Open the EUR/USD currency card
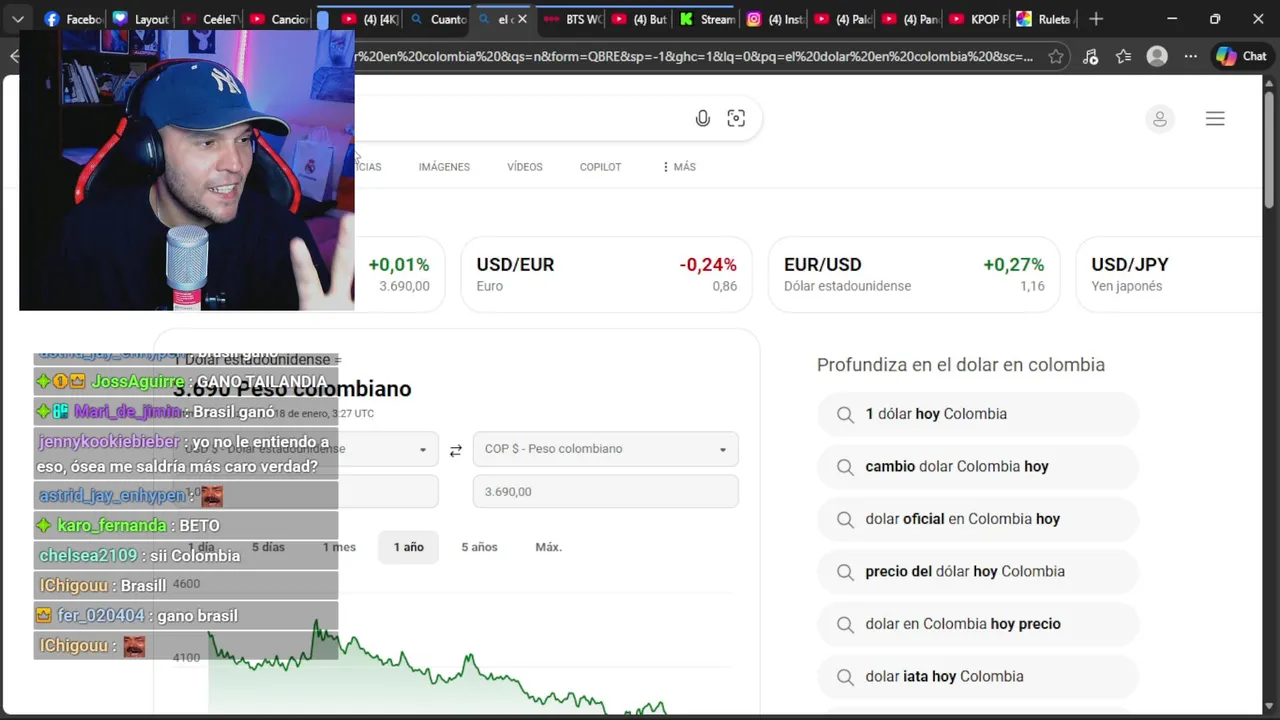Screen dimensions: 1280x720 (914, 274)
